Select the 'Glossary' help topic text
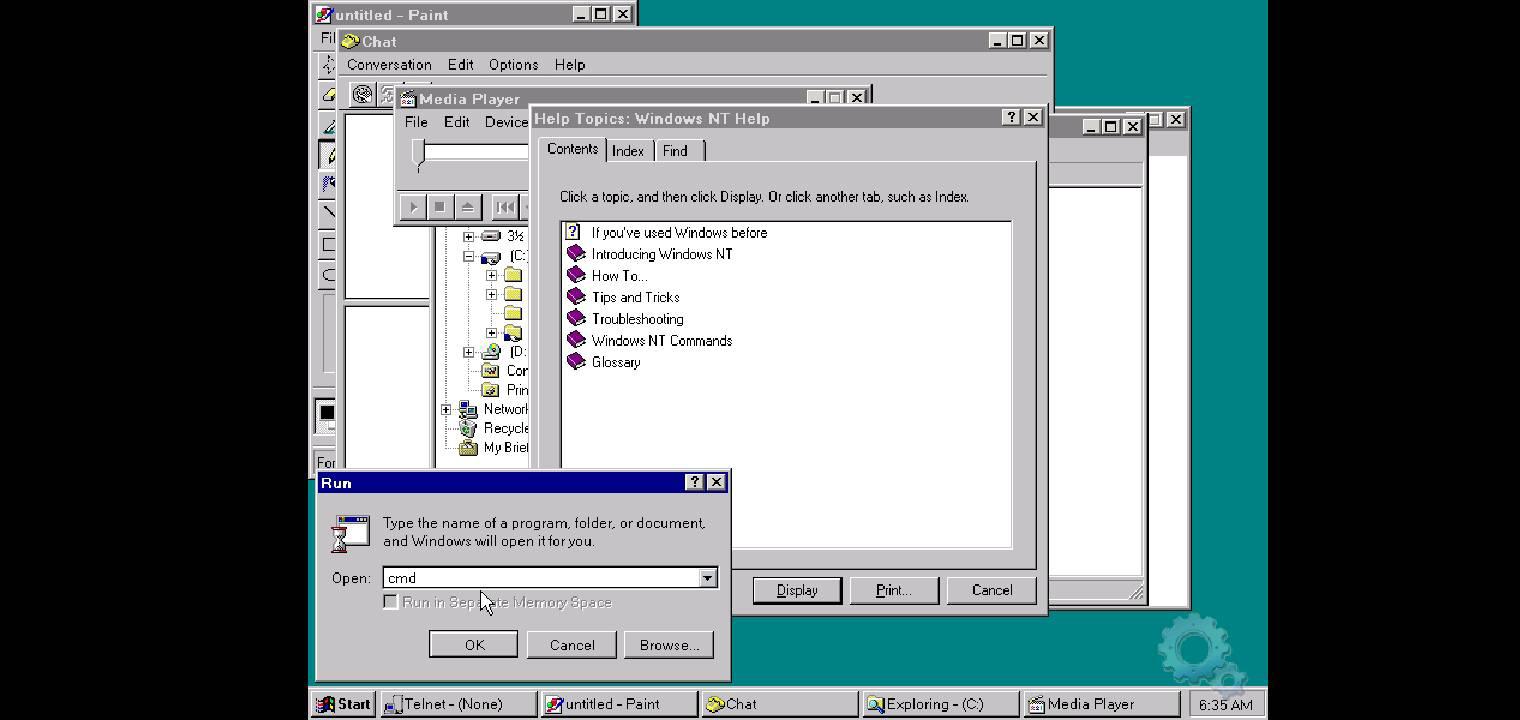The image size is (1520, 720). 615,362
